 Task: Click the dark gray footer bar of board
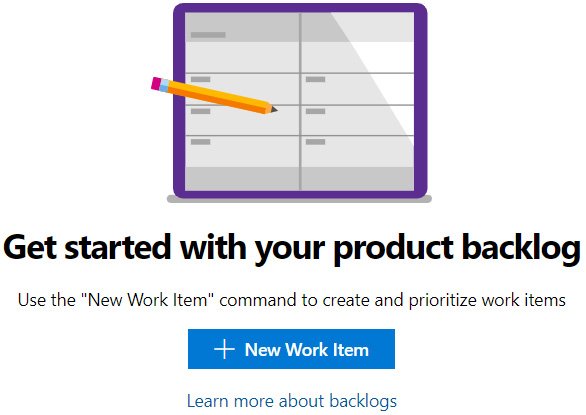coord(300,179)
